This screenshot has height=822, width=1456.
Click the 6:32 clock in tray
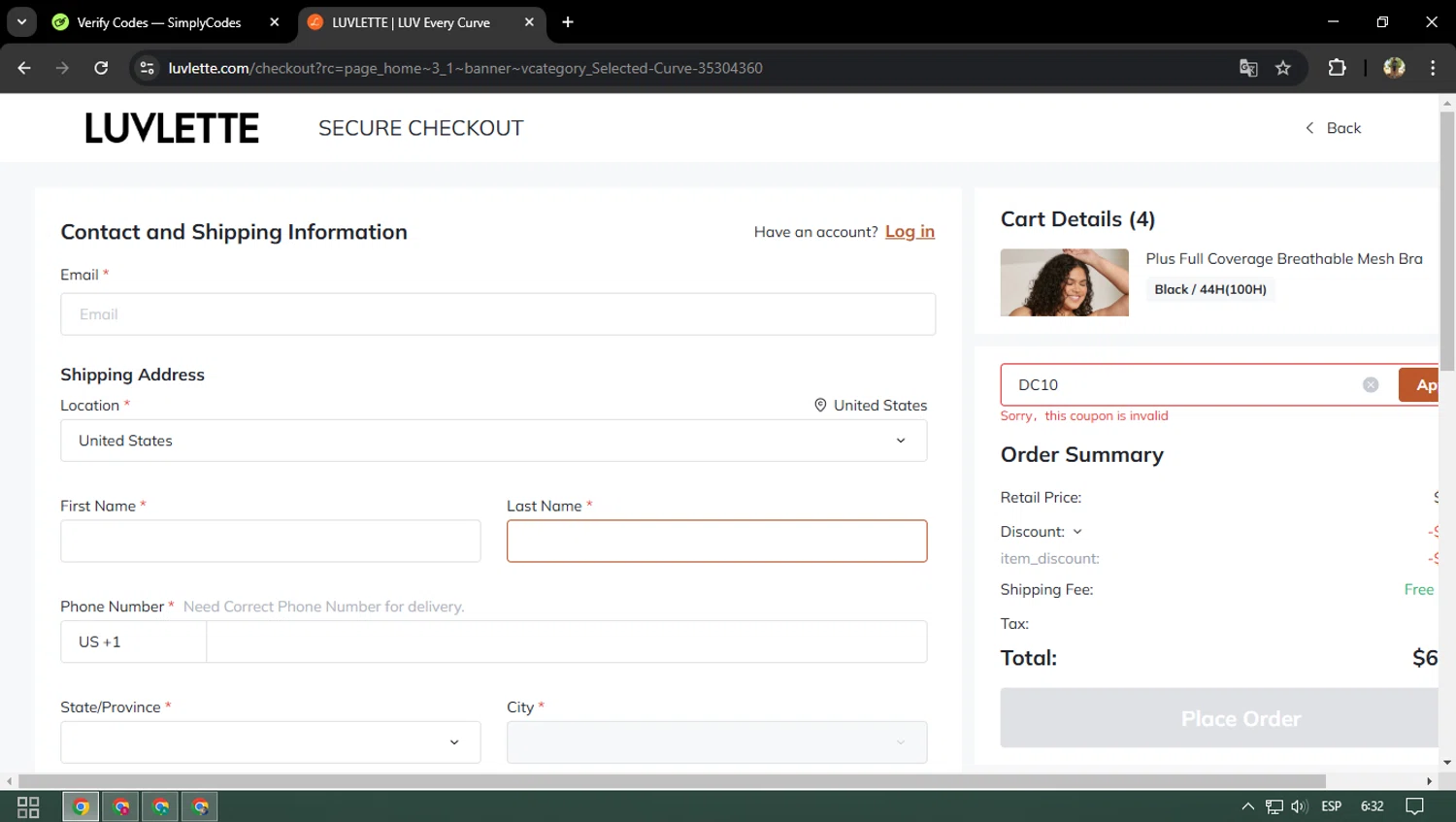1373,806
